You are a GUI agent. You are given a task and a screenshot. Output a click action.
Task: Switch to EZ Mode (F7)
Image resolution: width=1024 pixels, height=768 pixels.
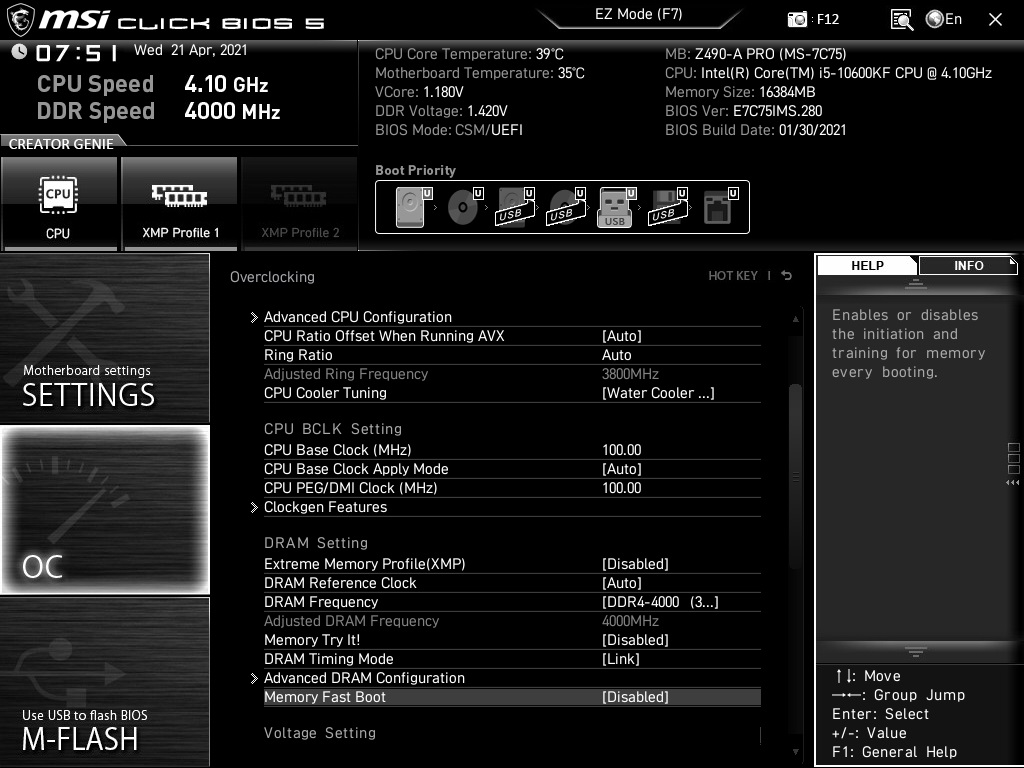coord(639,14)
